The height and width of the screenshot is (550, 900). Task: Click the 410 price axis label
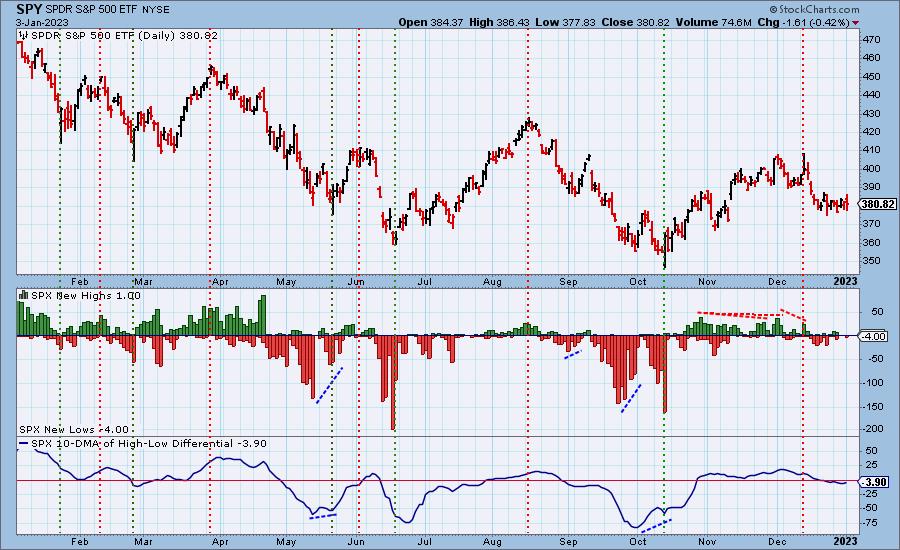[x=871, y=150]
